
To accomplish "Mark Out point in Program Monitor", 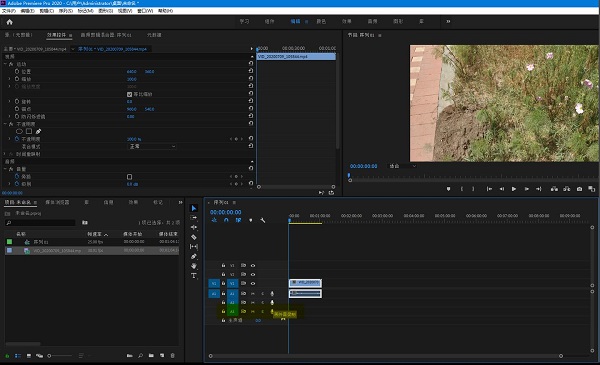I will point(473,189).
